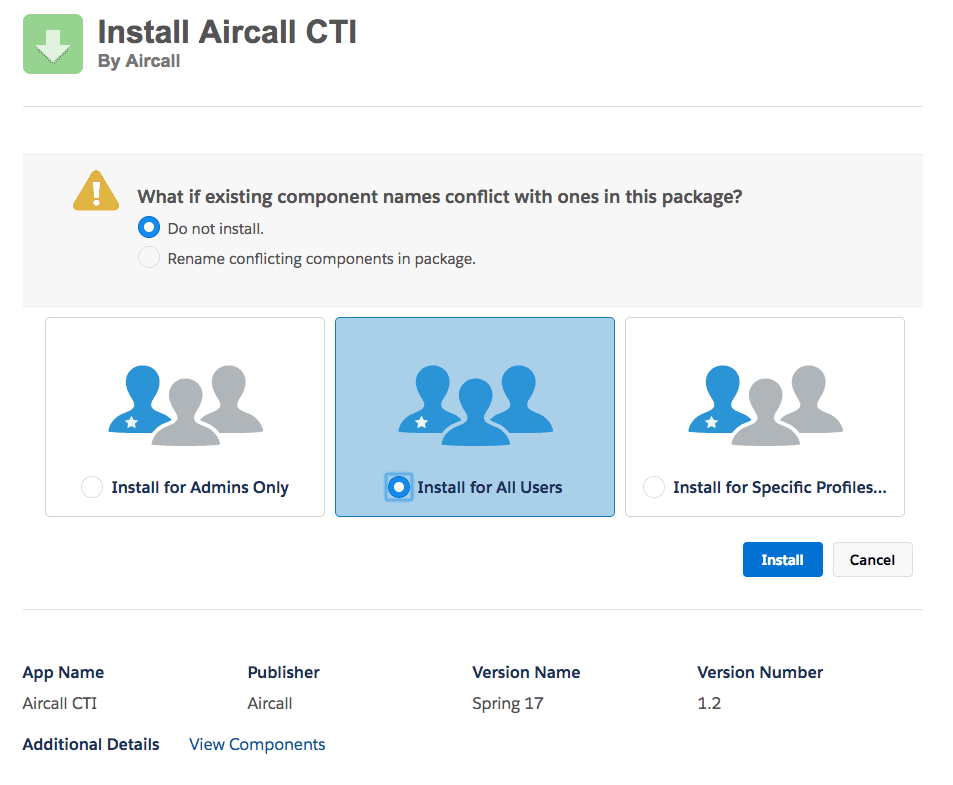This screenshot has width=953, height=785.
Task: Click the green package download icon
Action: coord(53,45)
